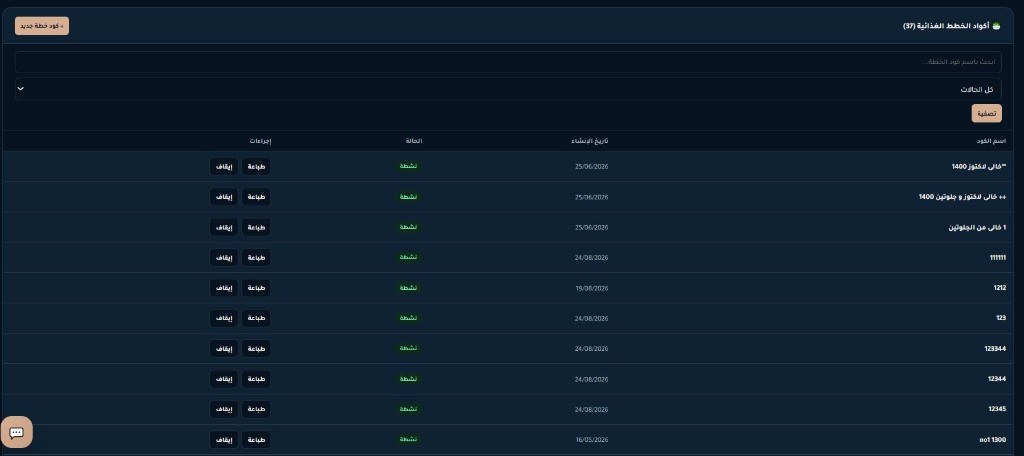Print the 'no1 1300' code
This screenshot has width=1024, height=456.
coord(256,440)
